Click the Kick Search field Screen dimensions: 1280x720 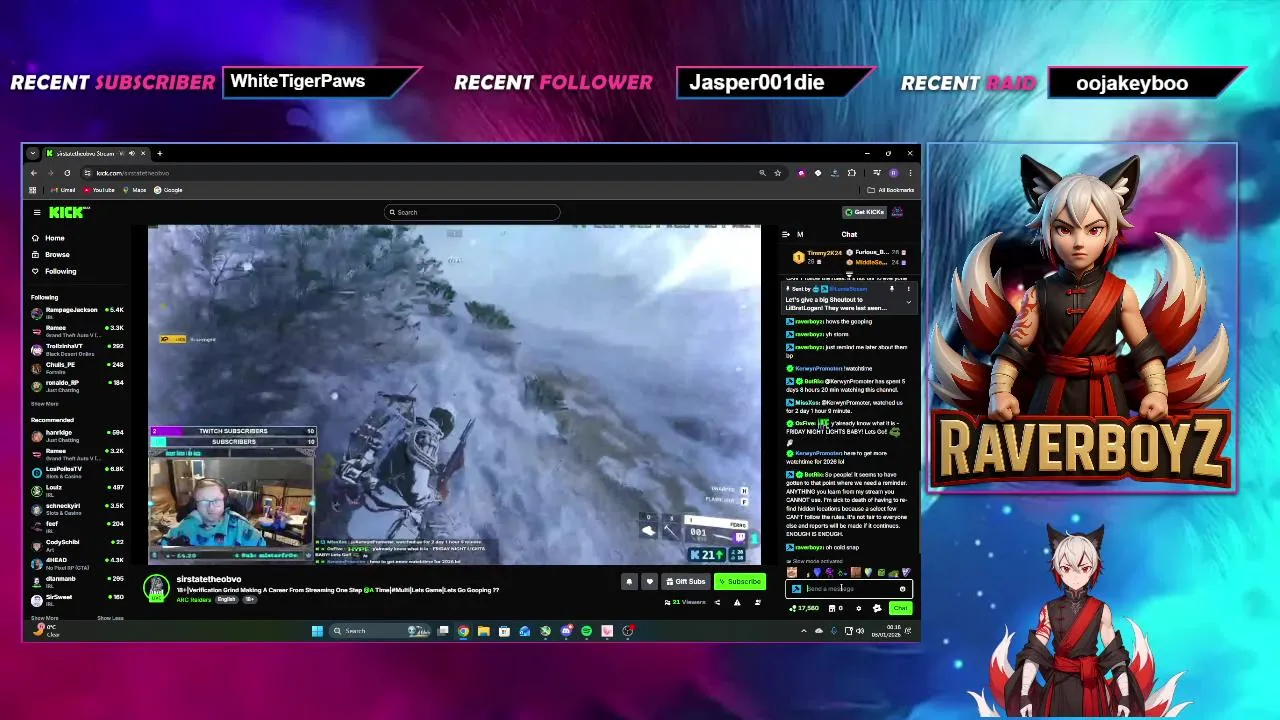[472, 212]
